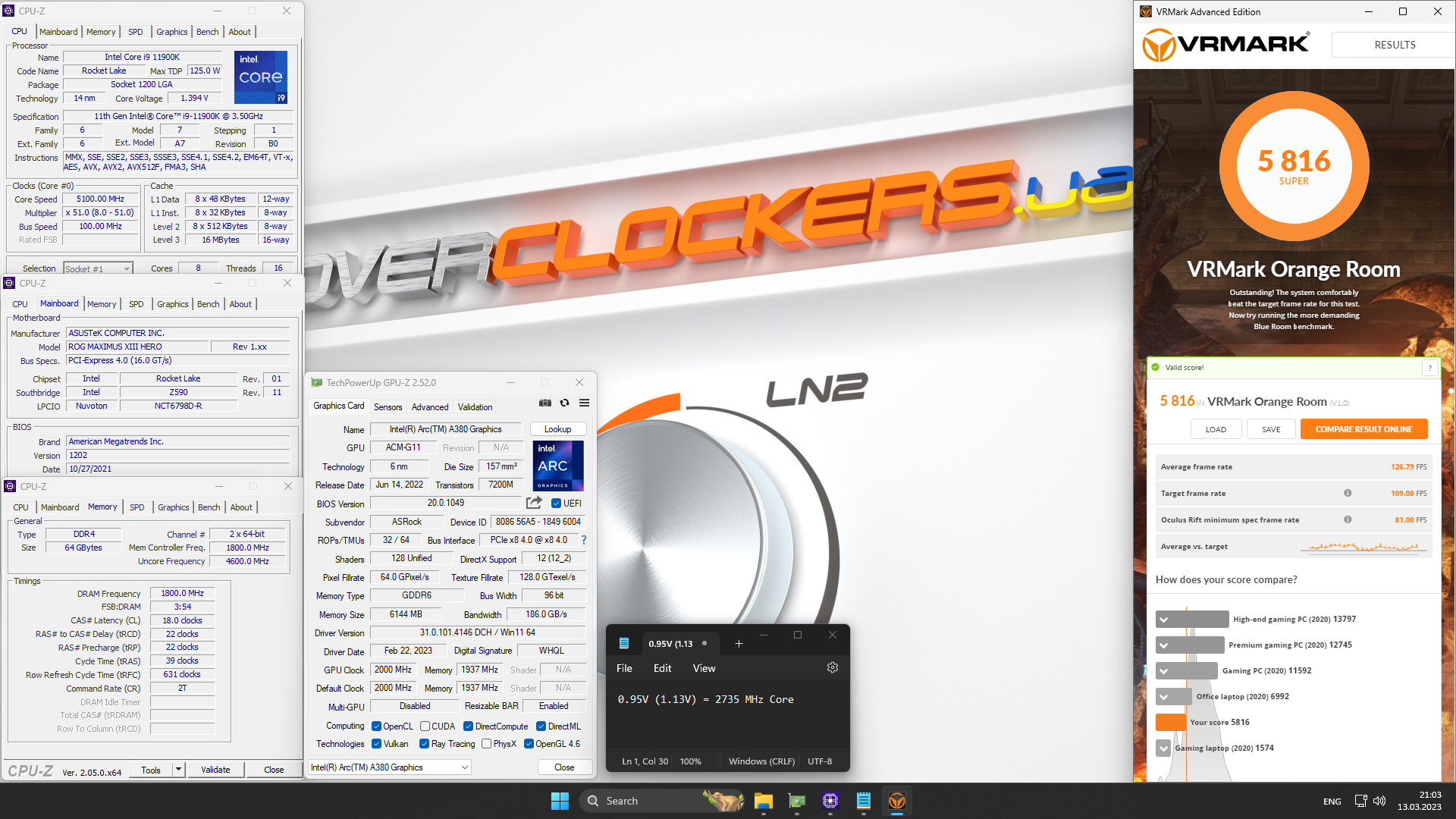
Task: Expand the Gaming laptop comparison row
Action: pos(1163,748)
